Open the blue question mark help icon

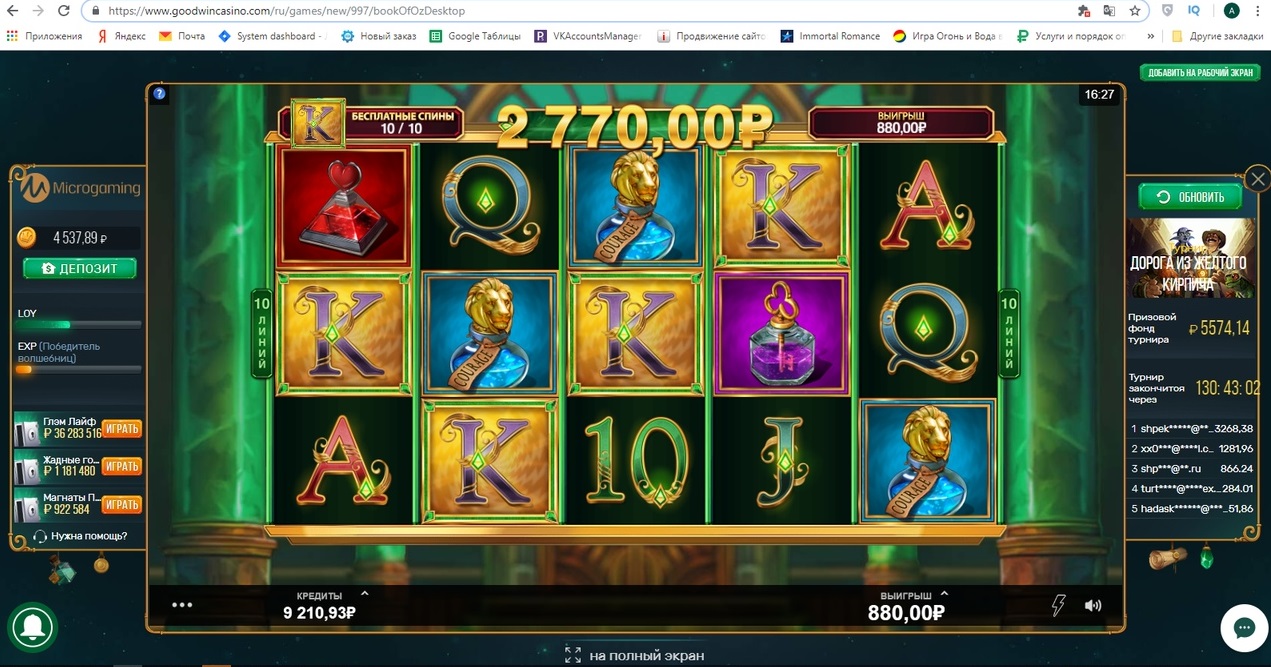coord(160,94)
